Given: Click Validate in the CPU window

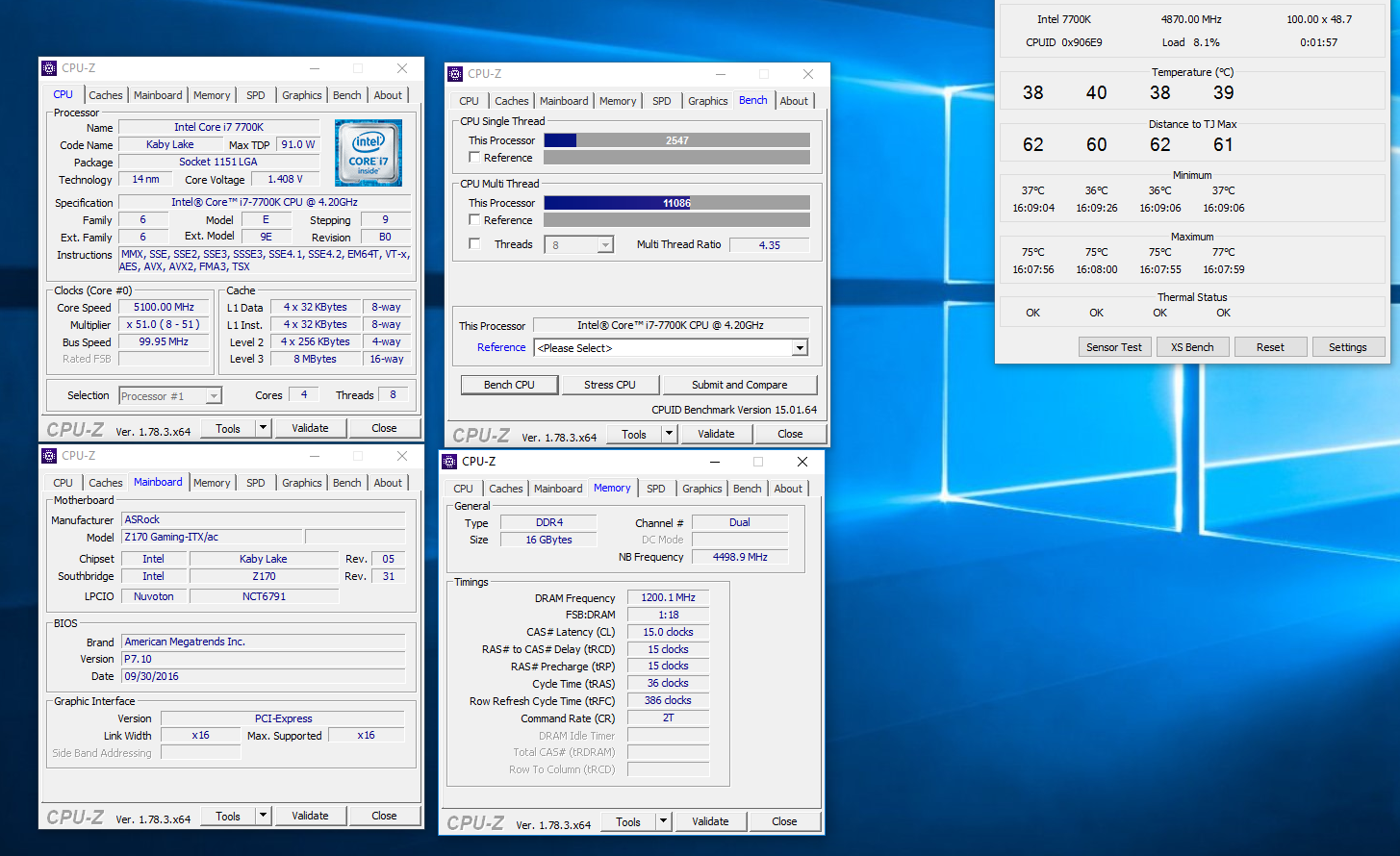Looking at the screenshot, I should [310, 428].
